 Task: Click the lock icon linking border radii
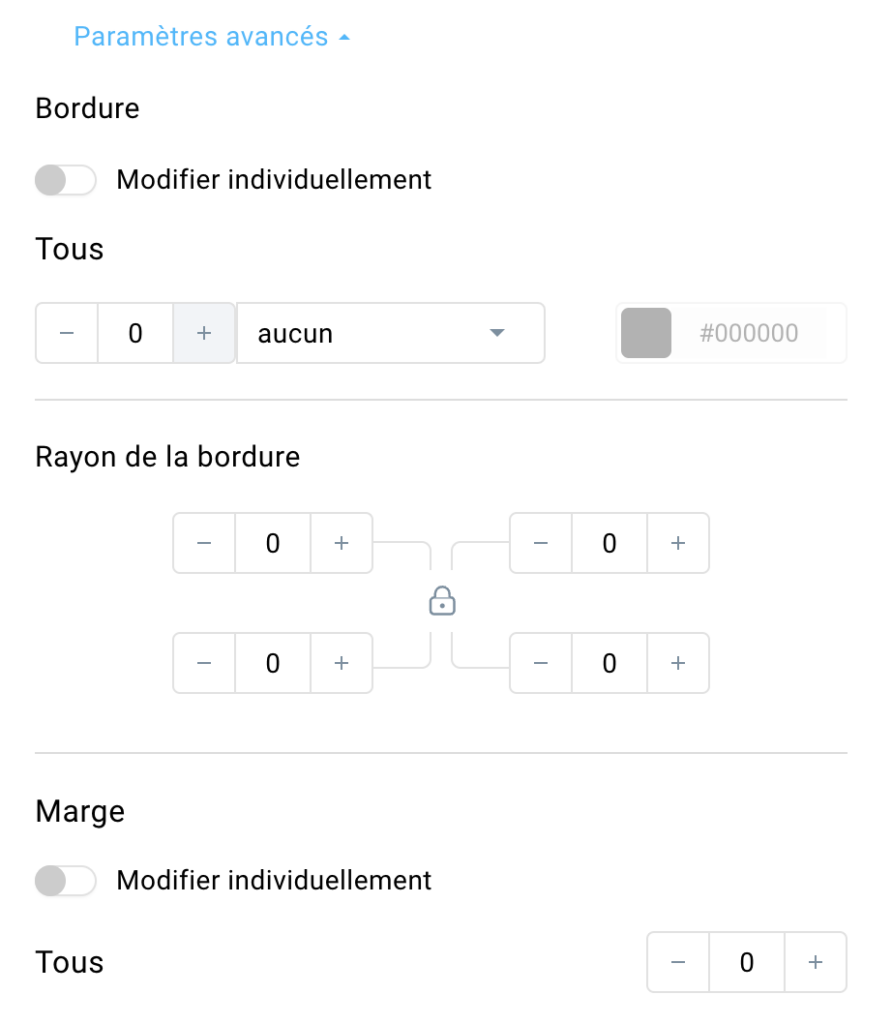click(442, 601)
